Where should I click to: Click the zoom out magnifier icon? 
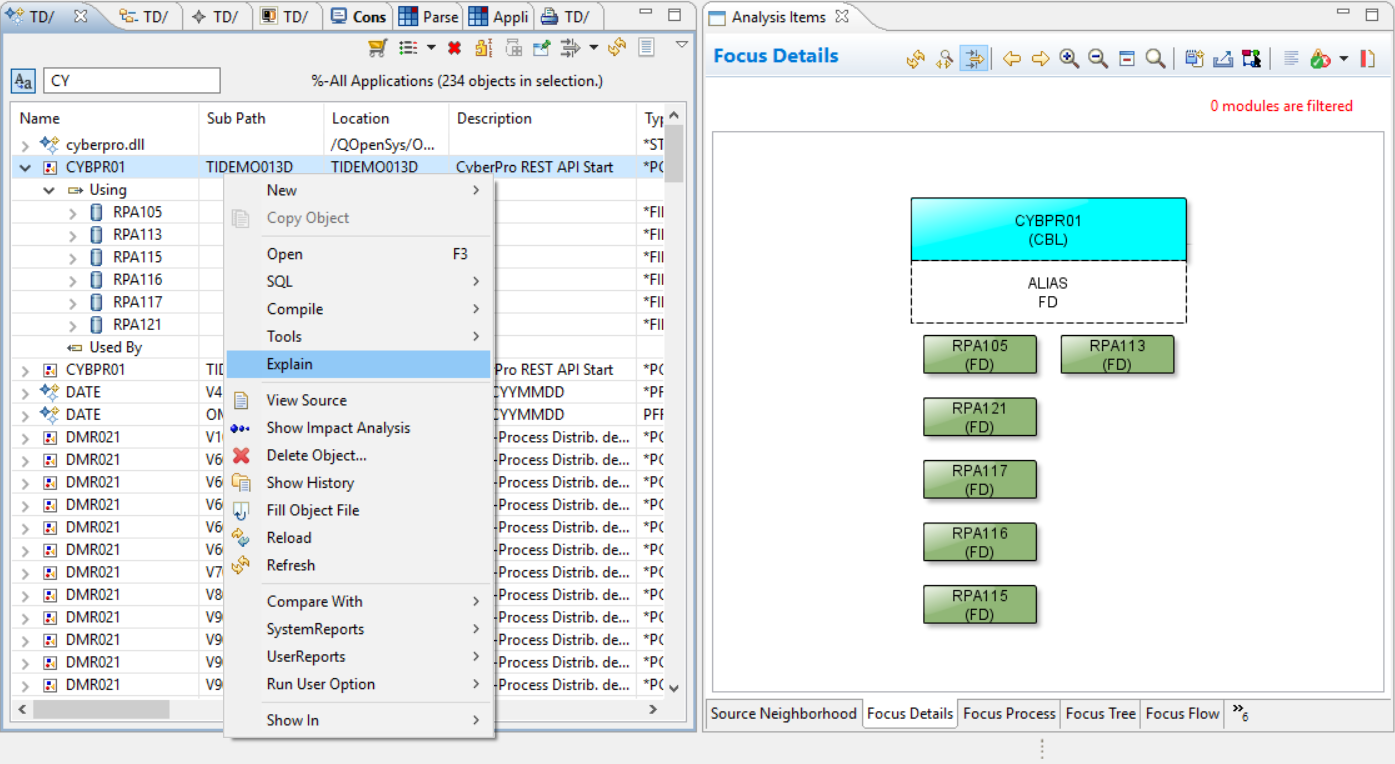click(x=1098, y=59)
